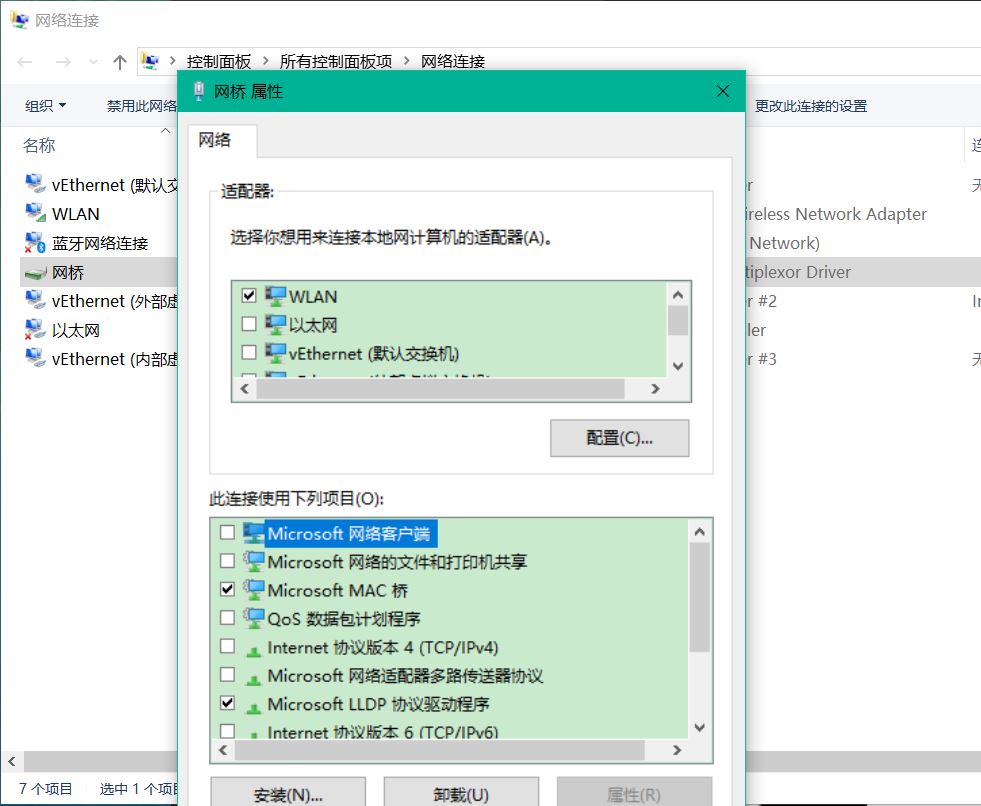The height and width of the screenshot is (806, 981).
Task: Click the 以太网 adapter icon in the bridge adapter list
Action: [275, 324]
